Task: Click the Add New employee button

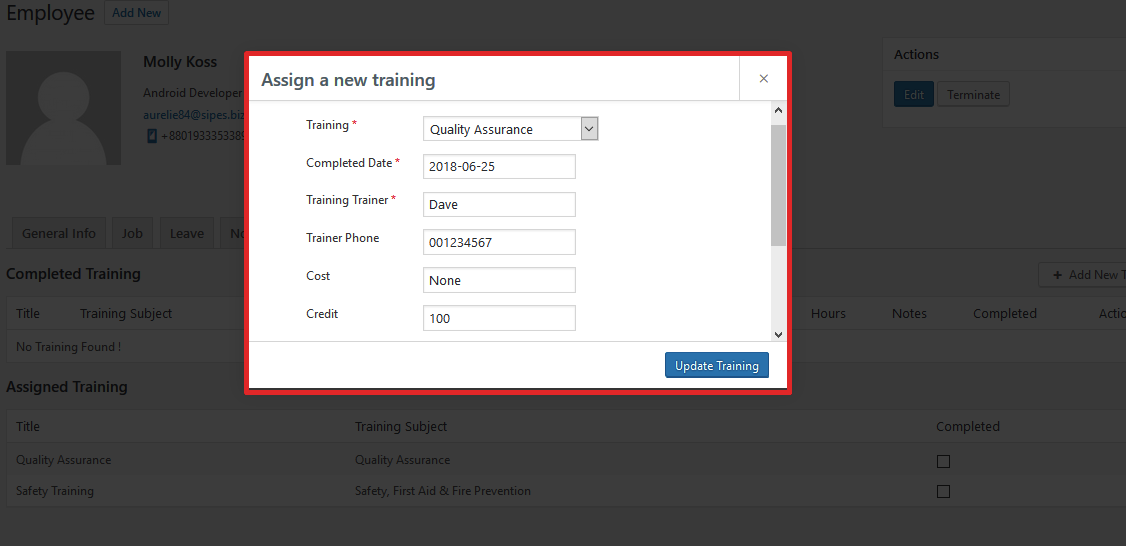Action: coord(136,13)
